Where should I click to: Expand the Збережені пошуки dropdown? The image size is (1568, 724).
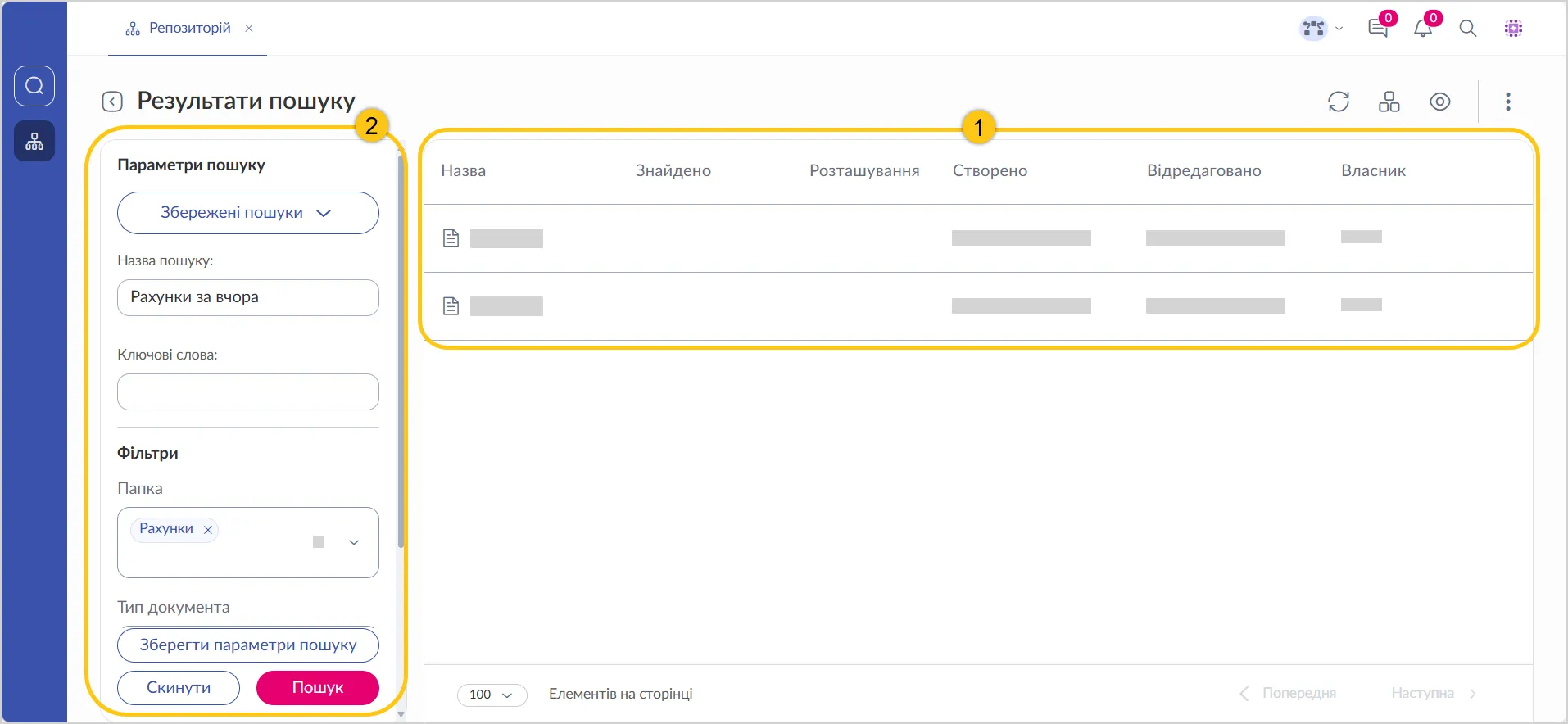247,213
